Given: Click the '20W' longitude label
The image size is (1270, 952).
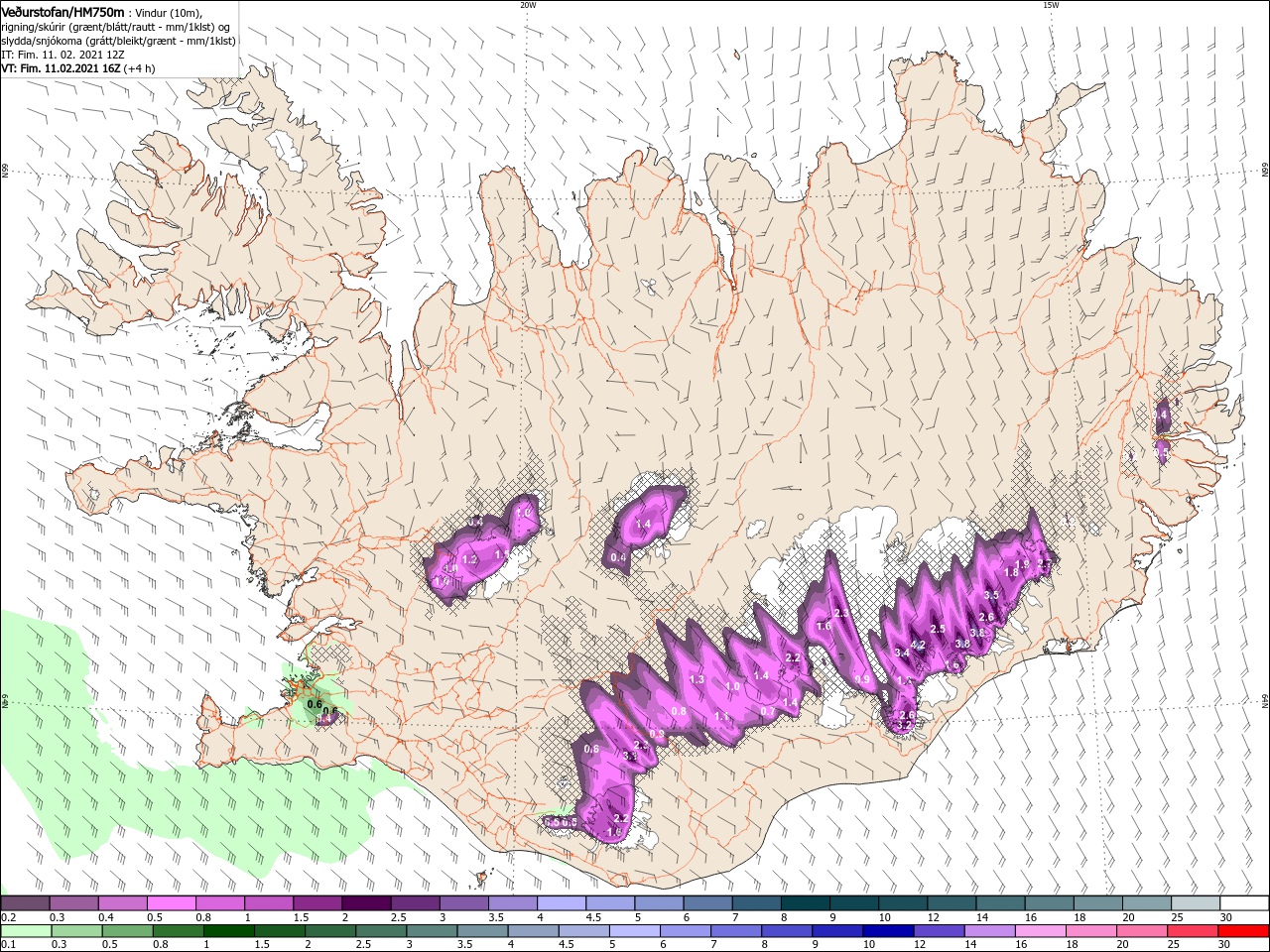Looking at the screenshot, I should tap(528, 5).
